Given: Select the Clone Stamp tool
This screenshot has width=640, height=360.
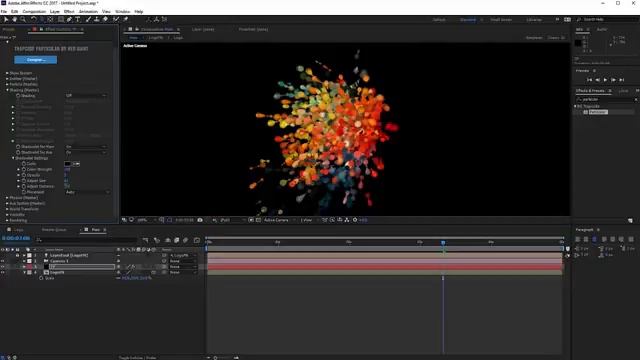Looking at the screenshot, I should click(96, 19).
